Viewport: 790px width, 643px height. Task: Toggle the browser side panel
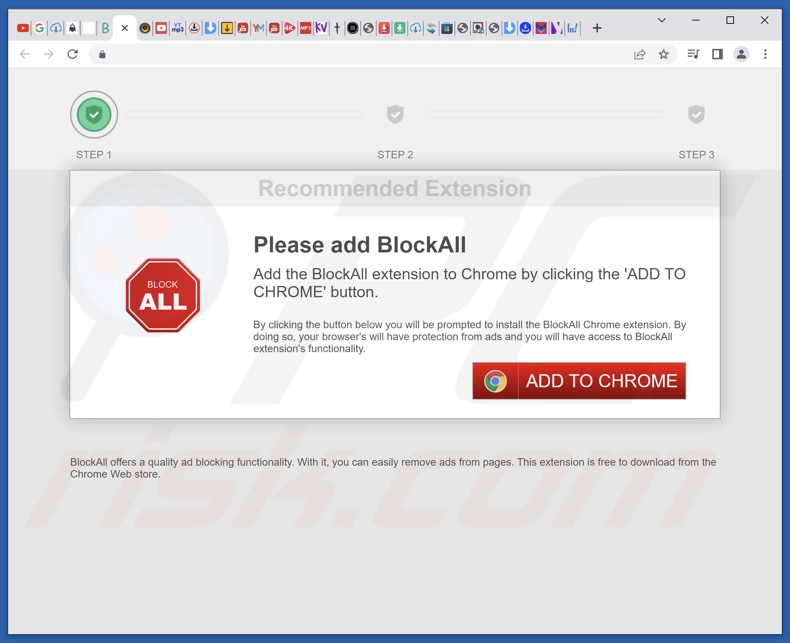pyautogui.click(x=717, y=54)
